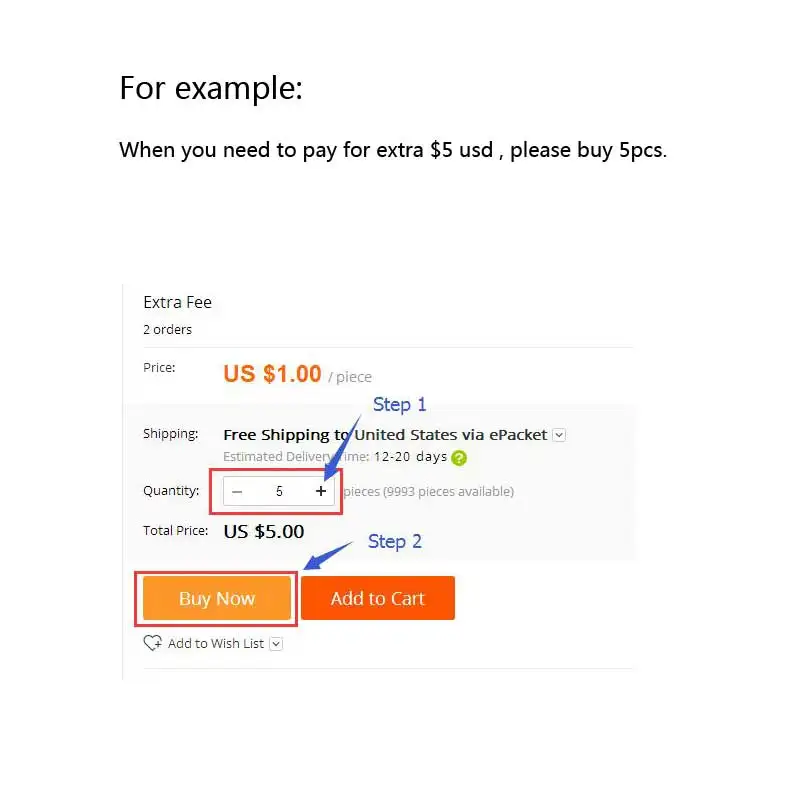Click the US $5.00 total price
Screen dimensions: 800x800
pos(264,531)
